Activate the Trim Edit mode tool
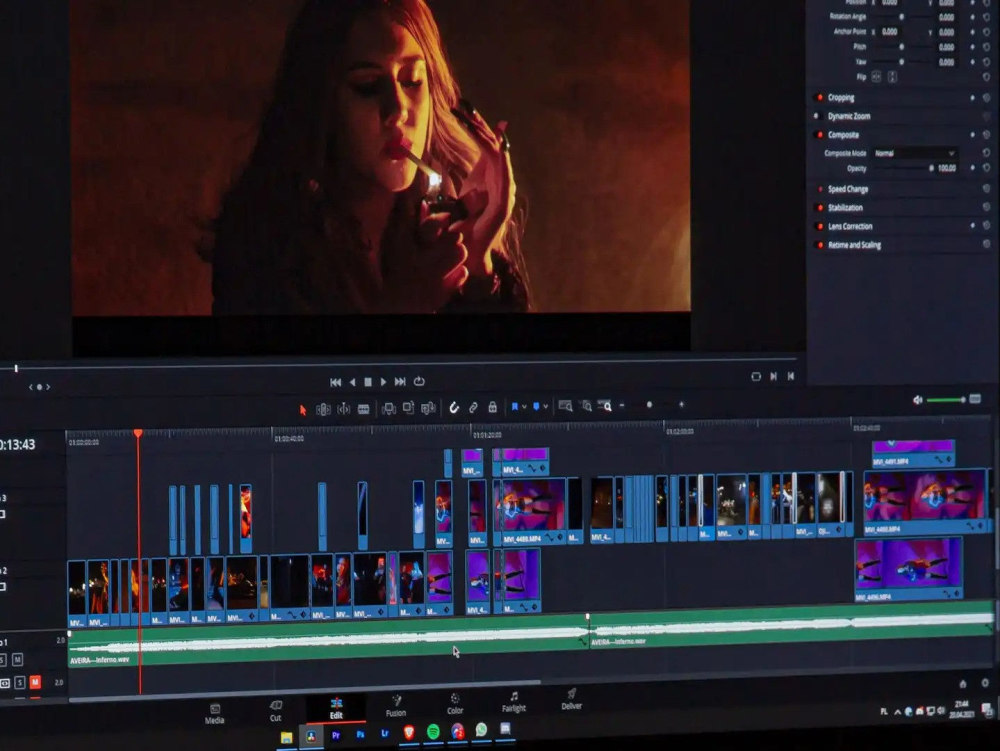The width and height of the screenshot is (1000, 751). (323, 409)
